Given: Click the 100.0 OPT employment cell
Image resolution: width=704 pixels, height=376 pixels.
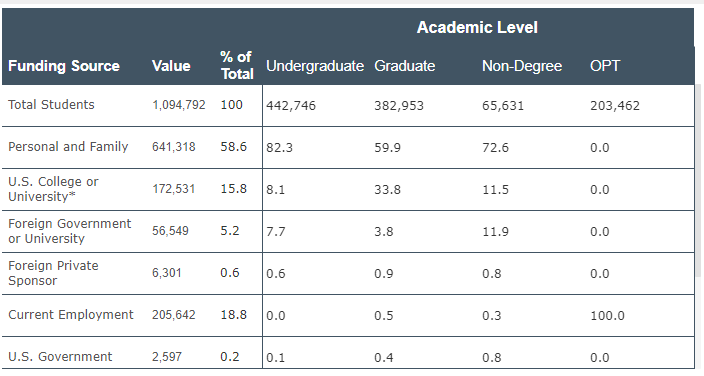Looking at the screenshot, I should coord(607,315).
